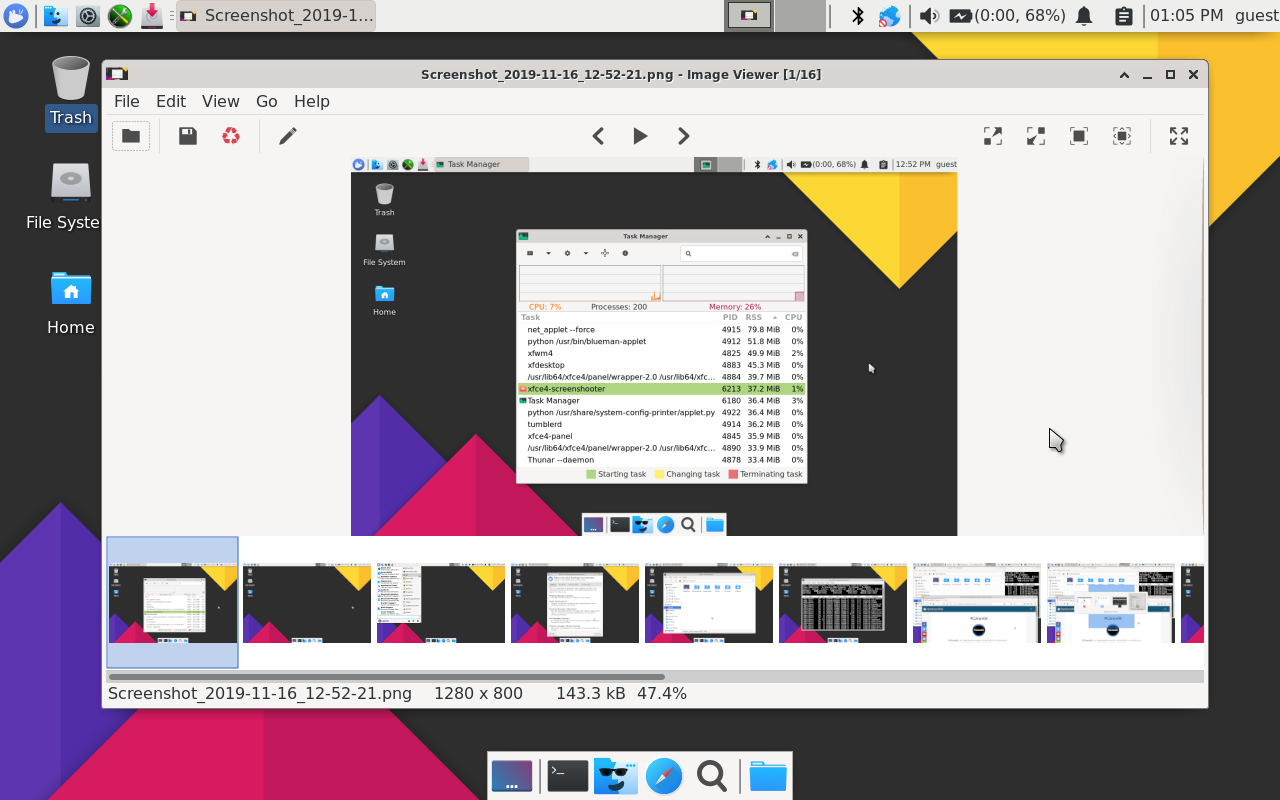The image size is (1280, 800).
Task: Click the 01:05 PM clock
Action: tap(1187, 15)
